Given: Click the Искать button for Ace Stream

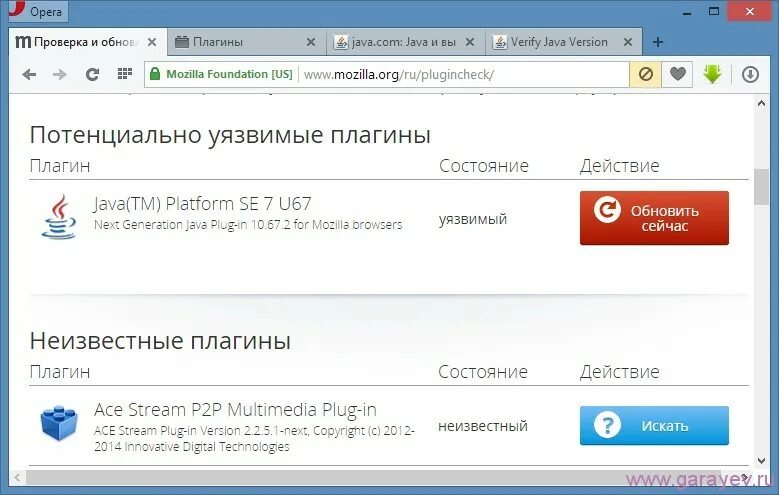Looking at the screenshot, I should [654, 426].
